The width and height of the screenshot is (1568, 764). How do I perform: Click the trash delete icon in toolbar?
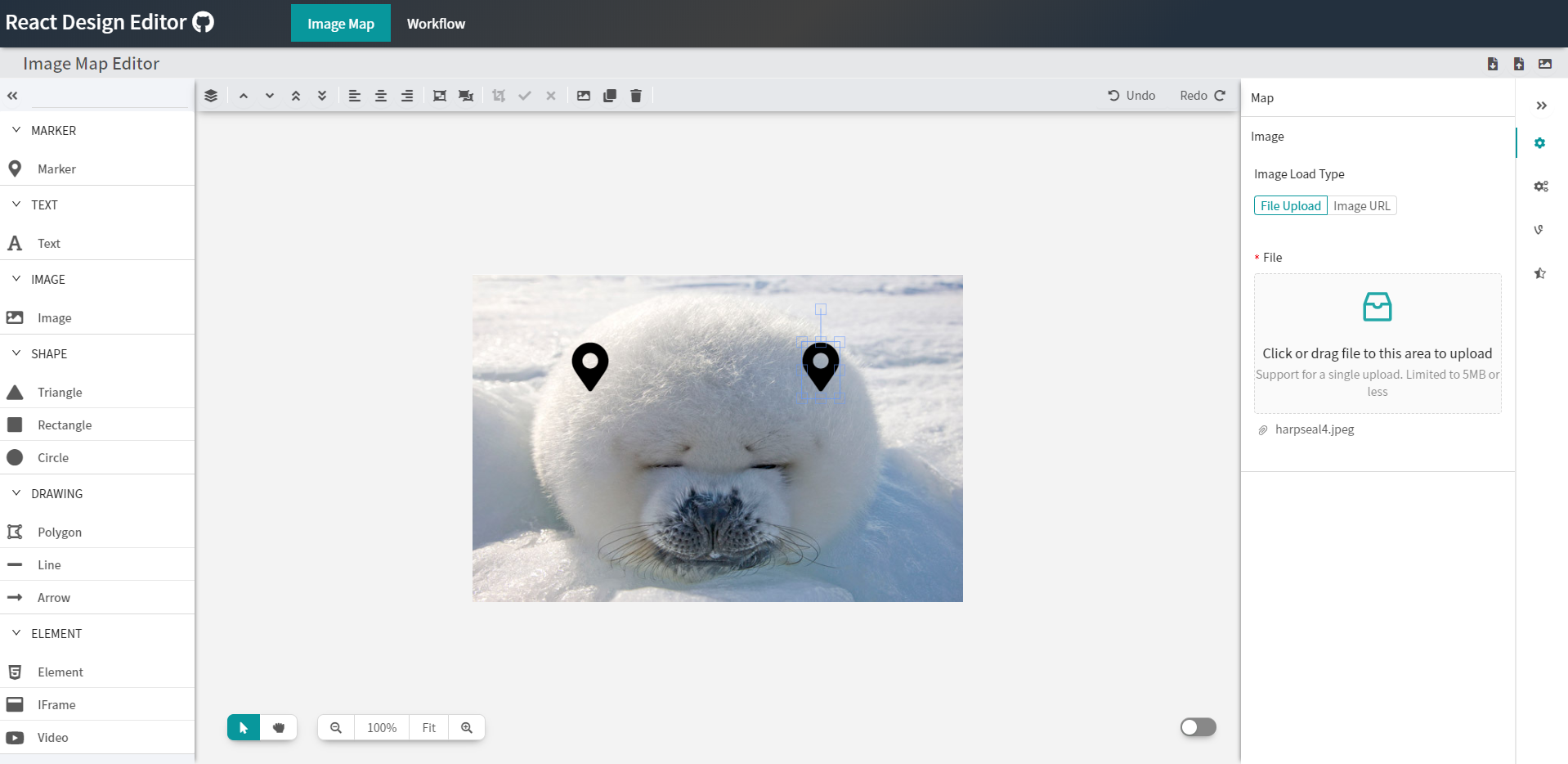636,96
